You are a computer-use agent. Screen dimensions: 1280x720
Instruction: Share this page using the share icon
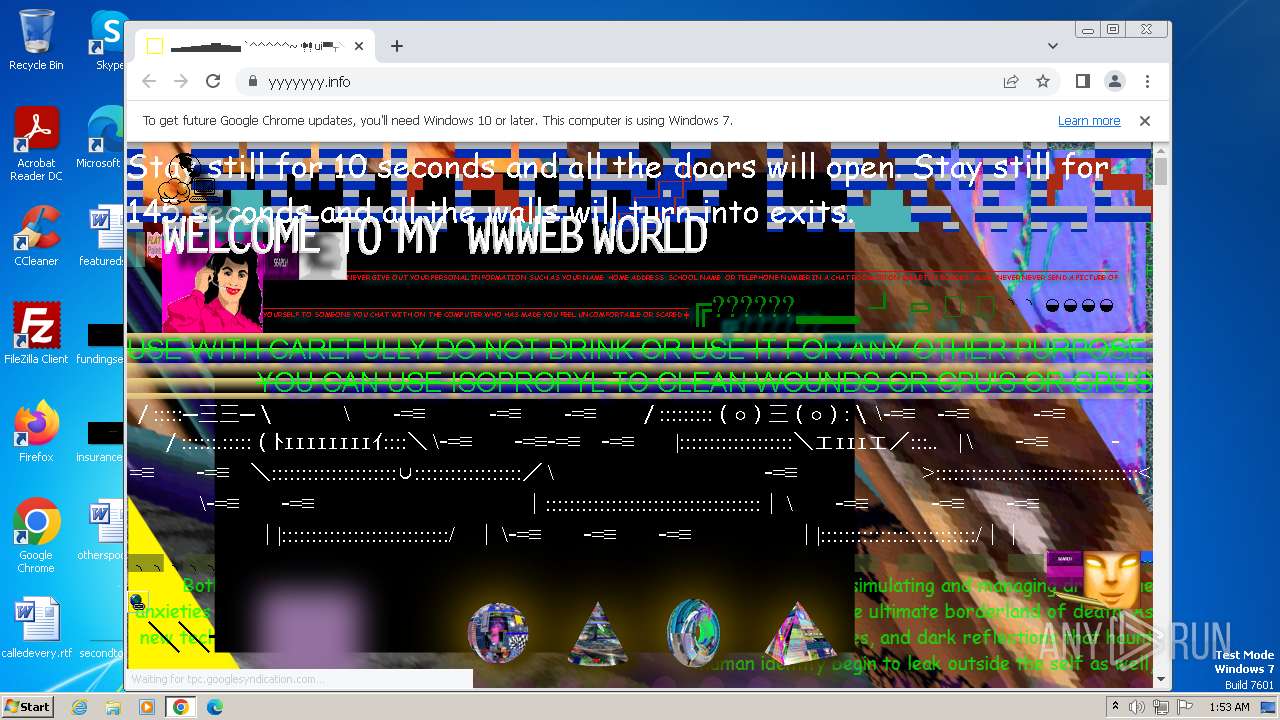click(1011, 82)
